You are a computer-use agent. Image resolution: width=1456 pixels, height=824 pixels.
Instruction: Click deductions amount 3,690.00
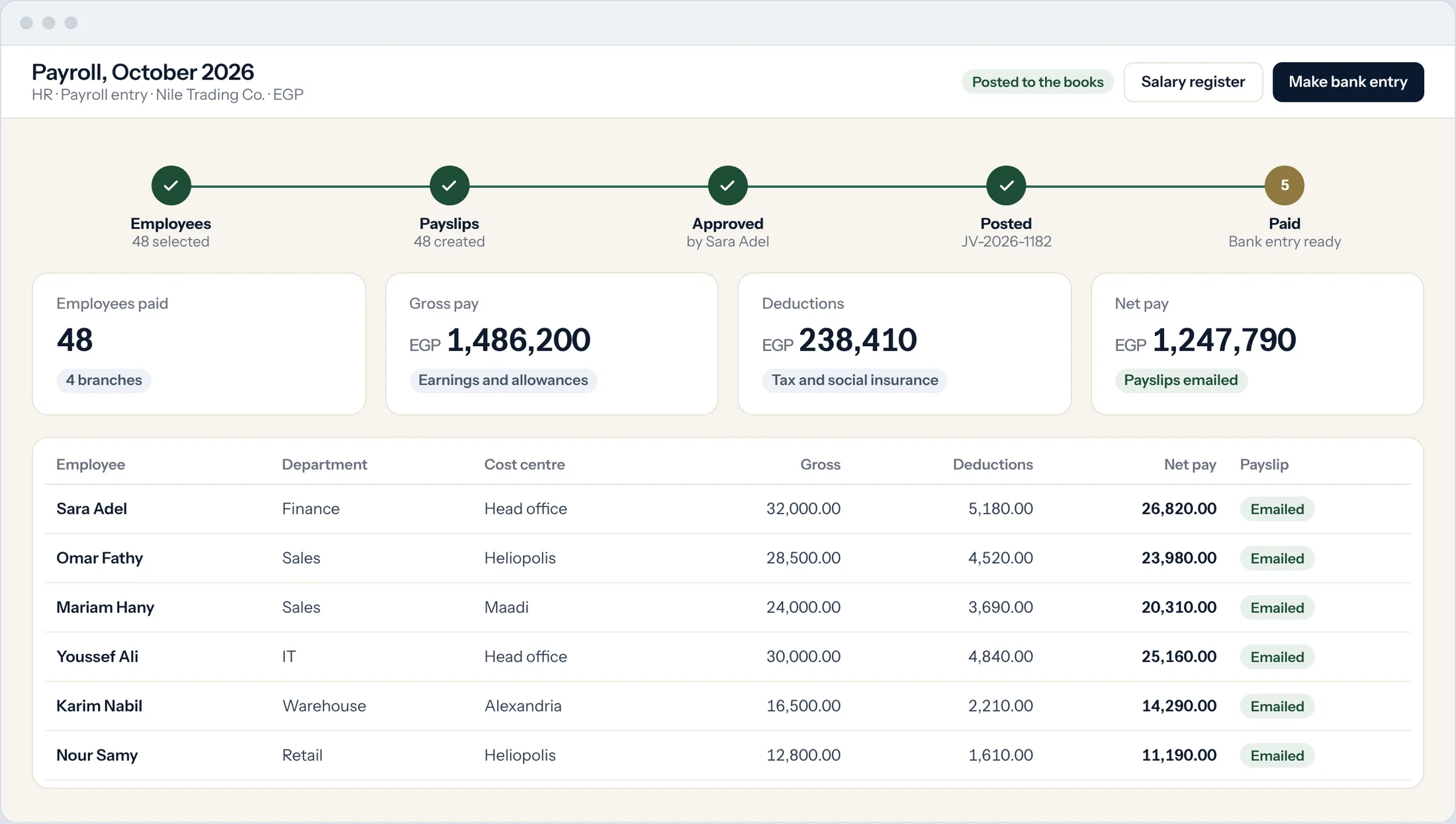(x=1000, y=608)
